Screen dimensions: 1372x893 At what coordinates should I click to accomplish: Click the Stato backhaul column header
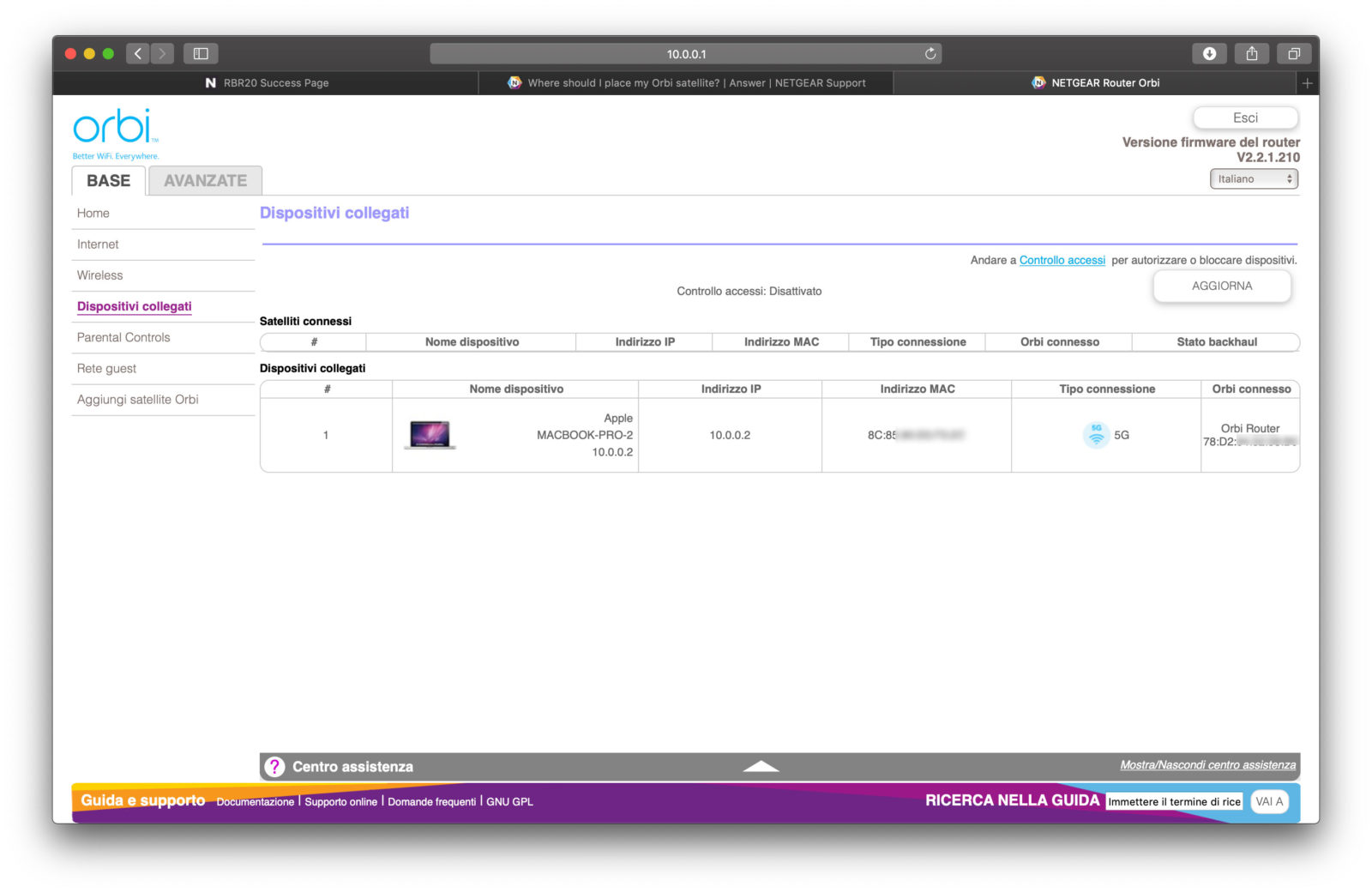(1217, 342)
